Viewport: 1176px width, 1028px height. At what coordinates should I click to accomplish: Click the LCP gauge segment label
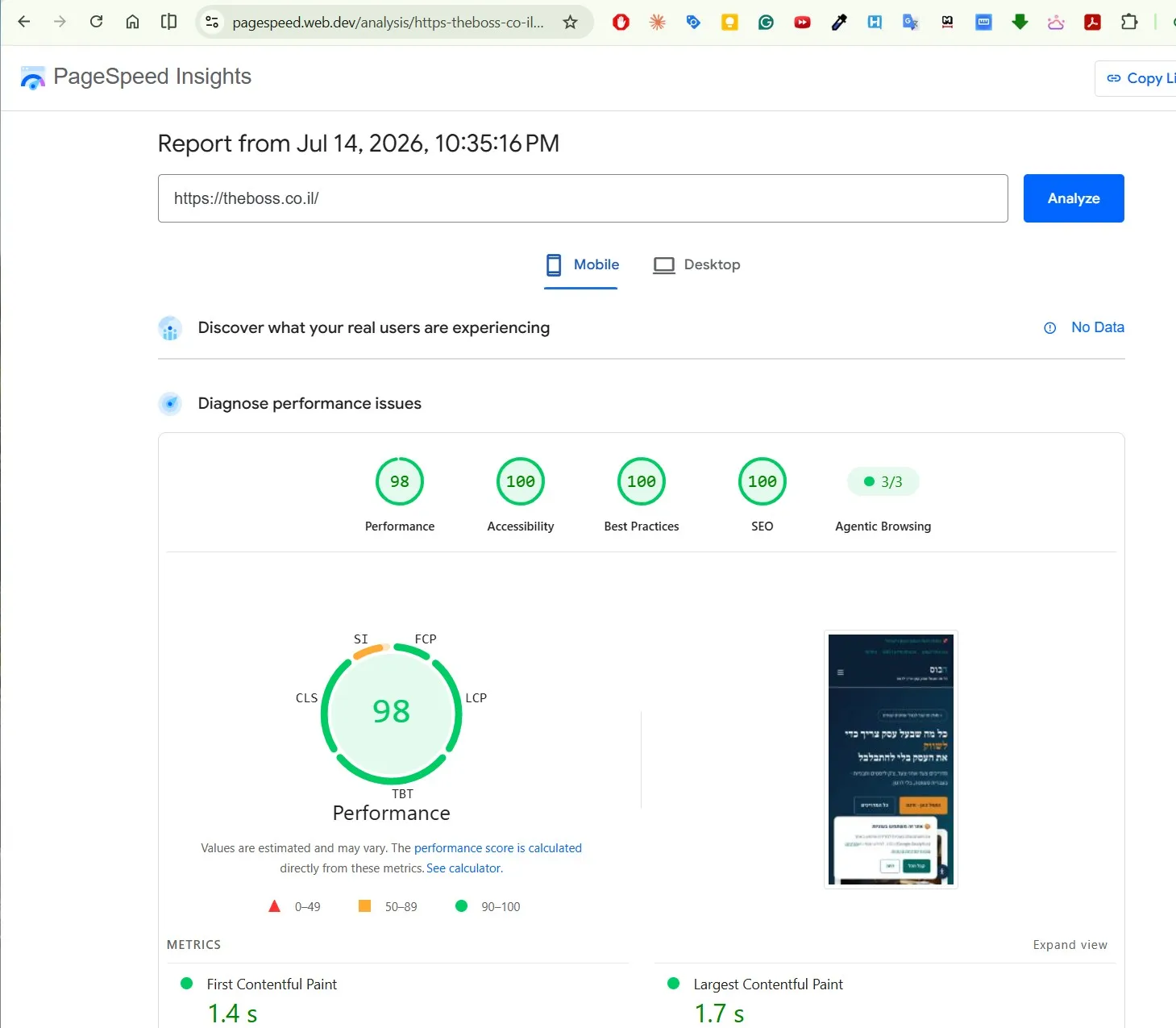pyautogui.click(x=476, y=698)
